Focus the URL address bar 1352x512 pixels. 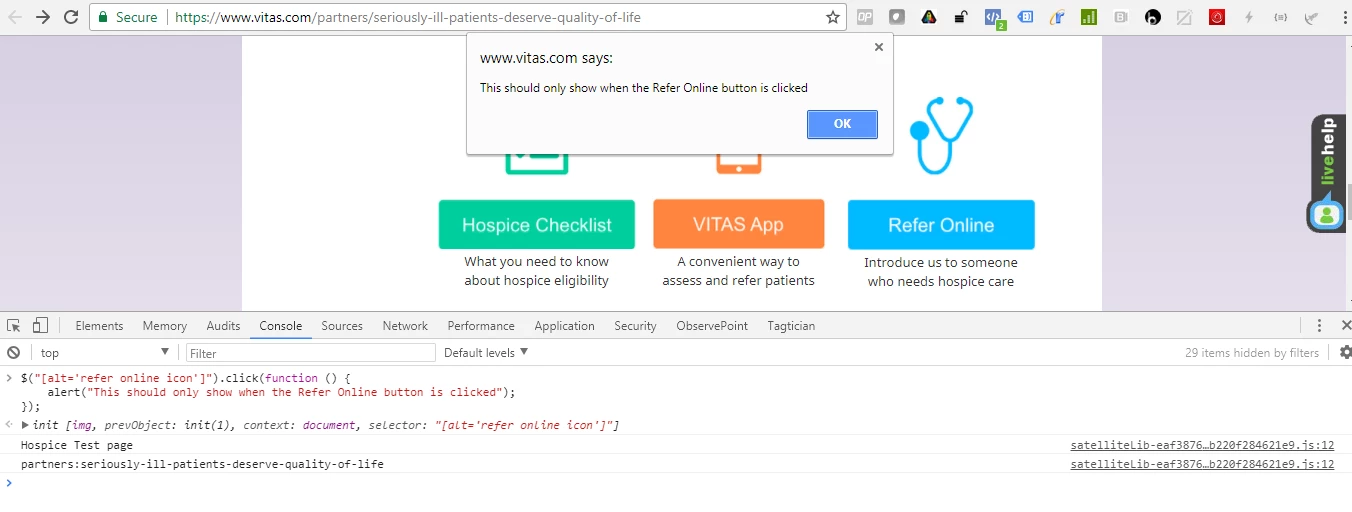(x=496, y=17)
